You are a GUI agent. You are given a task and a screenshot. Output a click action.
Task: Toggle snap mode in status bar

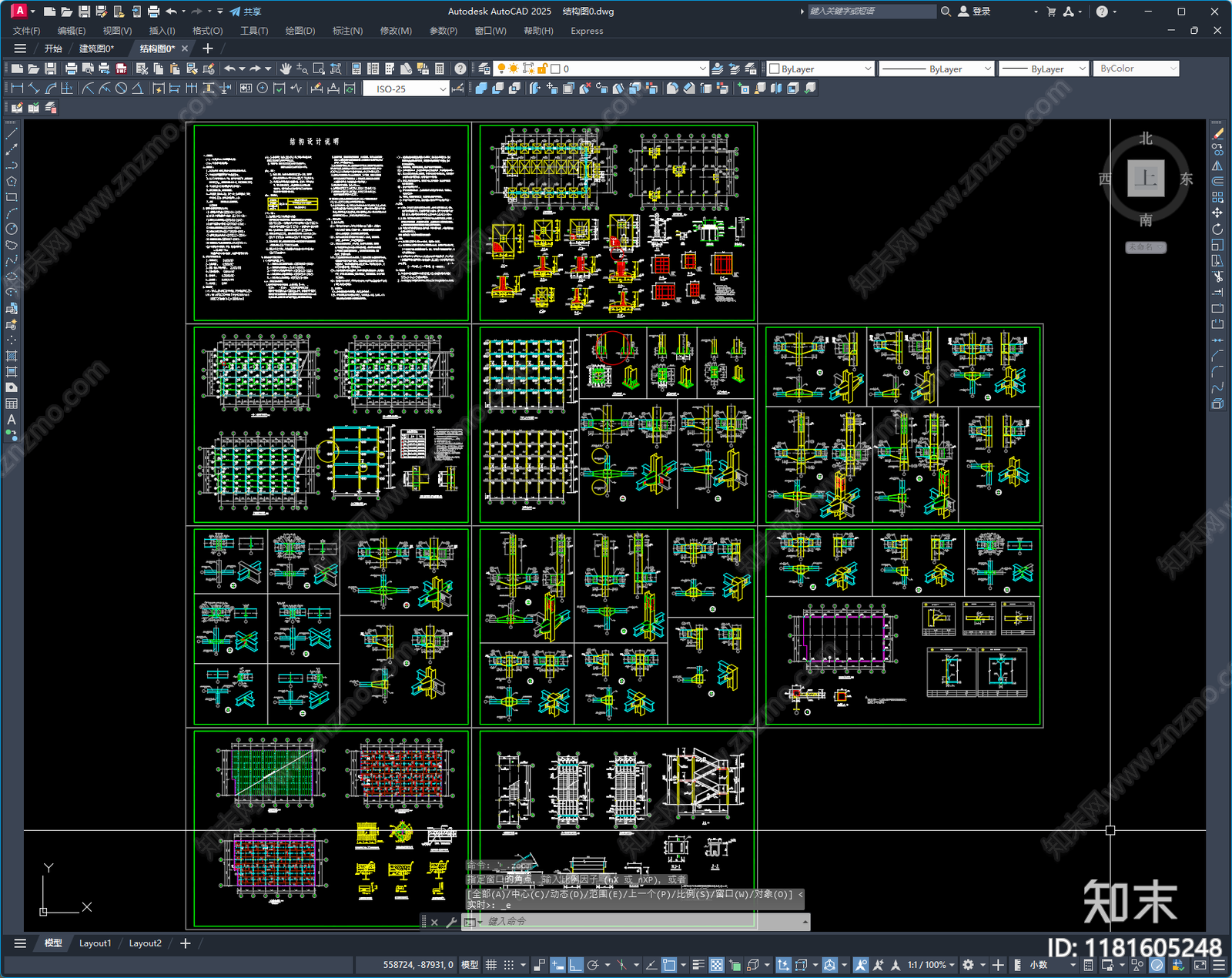(x=508, y=965)
